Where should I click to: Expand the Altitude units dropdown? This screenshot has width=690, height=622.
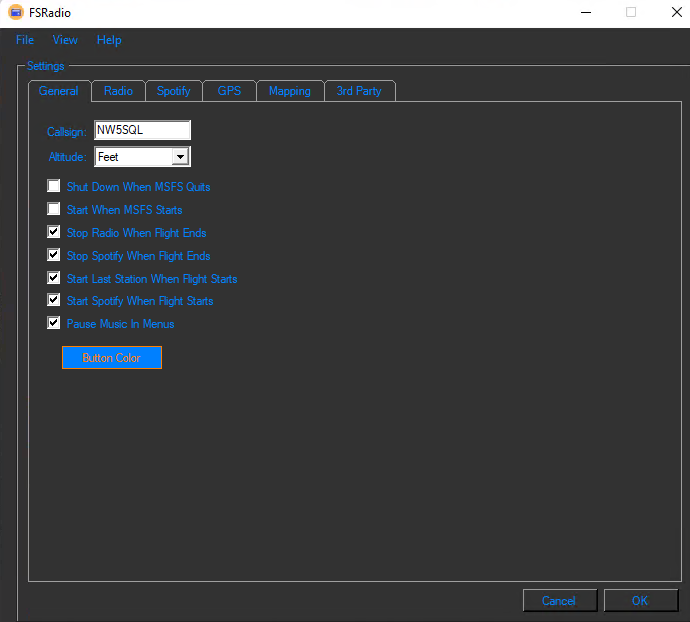click(180, 157)
